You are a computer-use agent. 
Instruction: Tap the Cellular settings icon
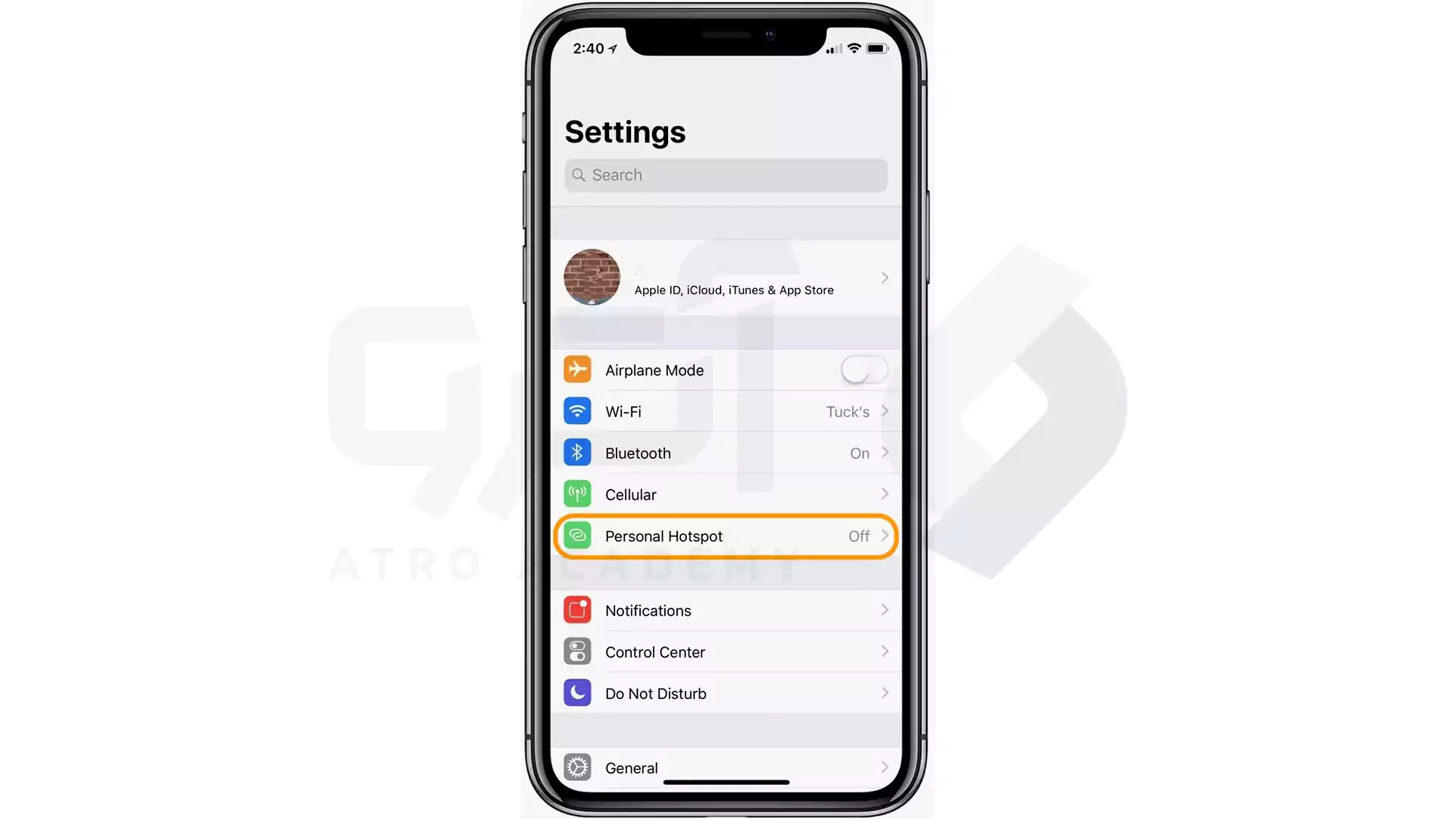(579, 494)
